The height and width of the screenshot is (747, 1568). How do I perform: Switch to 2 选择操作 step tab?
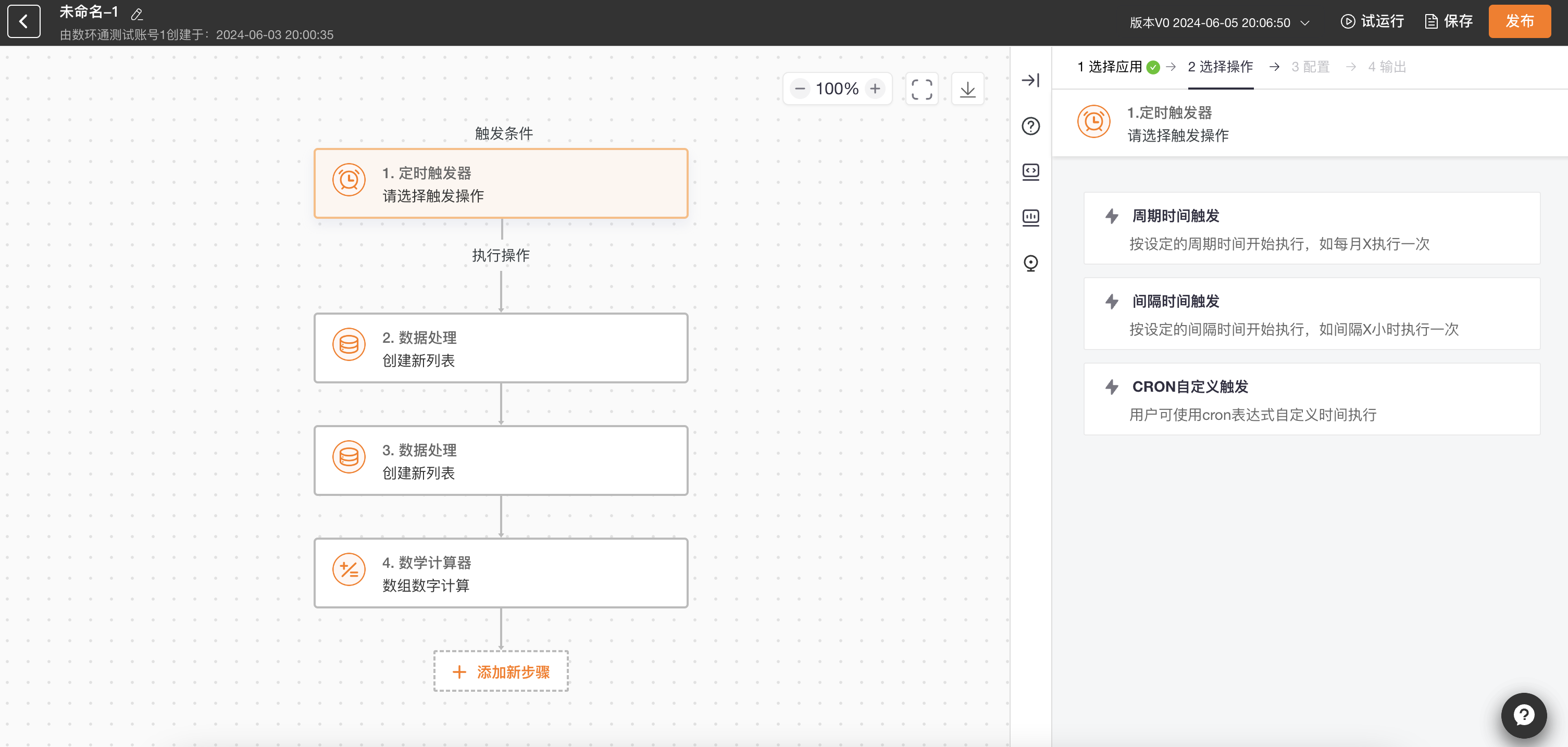tap(1221, 66)
